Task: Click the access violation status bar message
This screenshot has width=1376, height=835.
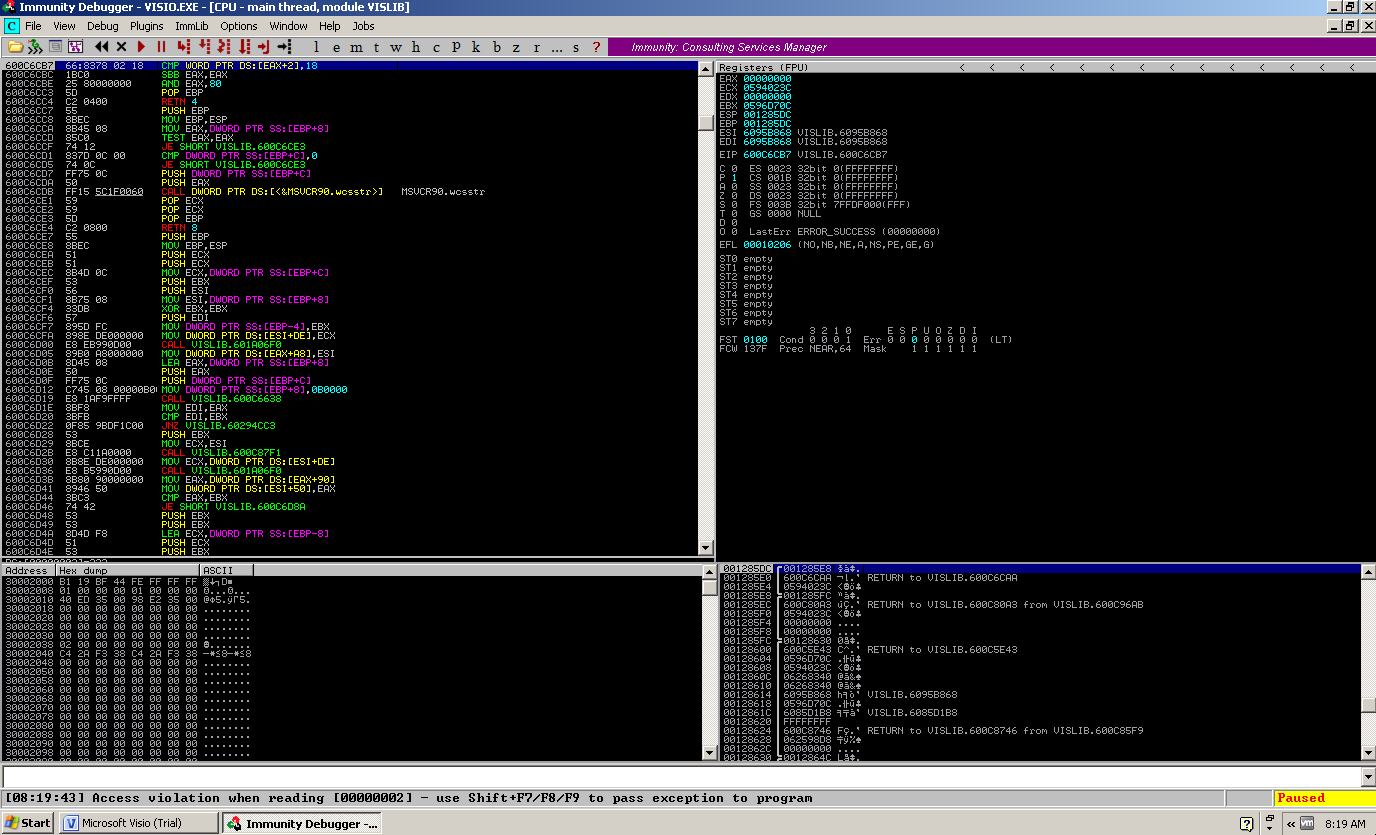Action: point(407,798)
